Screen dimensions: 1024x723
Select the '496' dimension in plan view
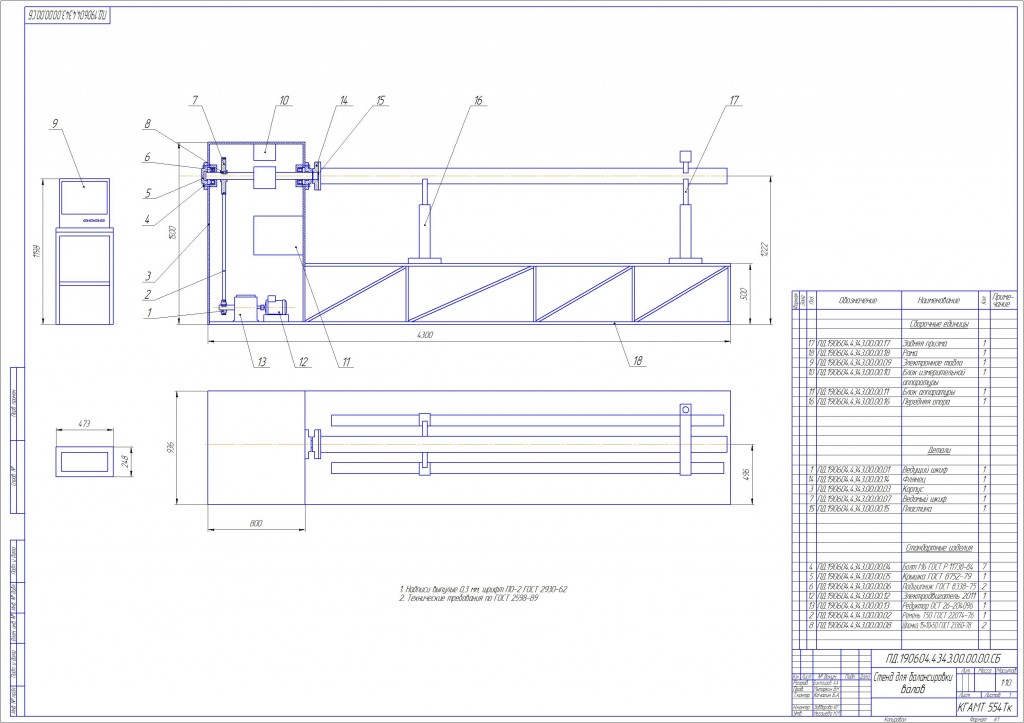pyautogui.click(x=746, y=473)
